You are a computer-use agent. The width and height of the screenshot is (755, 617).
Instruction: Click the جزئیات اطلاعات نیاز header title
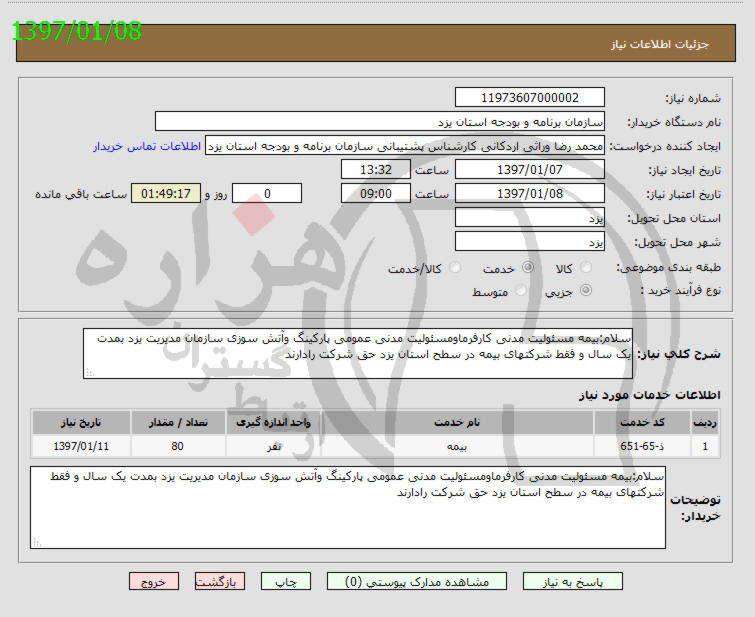[660, 44]
